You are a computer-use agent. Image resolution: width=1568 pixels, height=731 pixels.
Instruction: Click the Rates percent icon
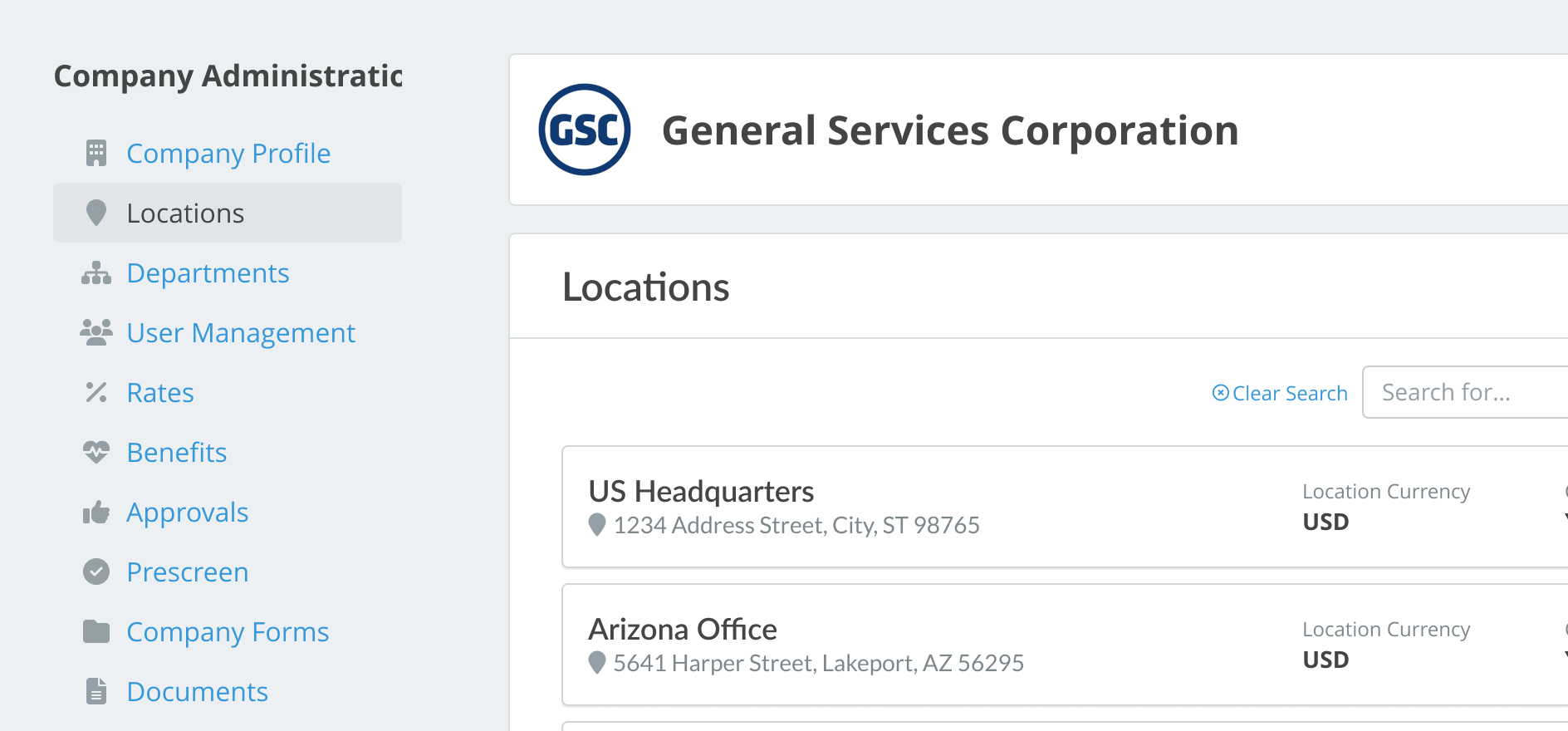[96, 392]
